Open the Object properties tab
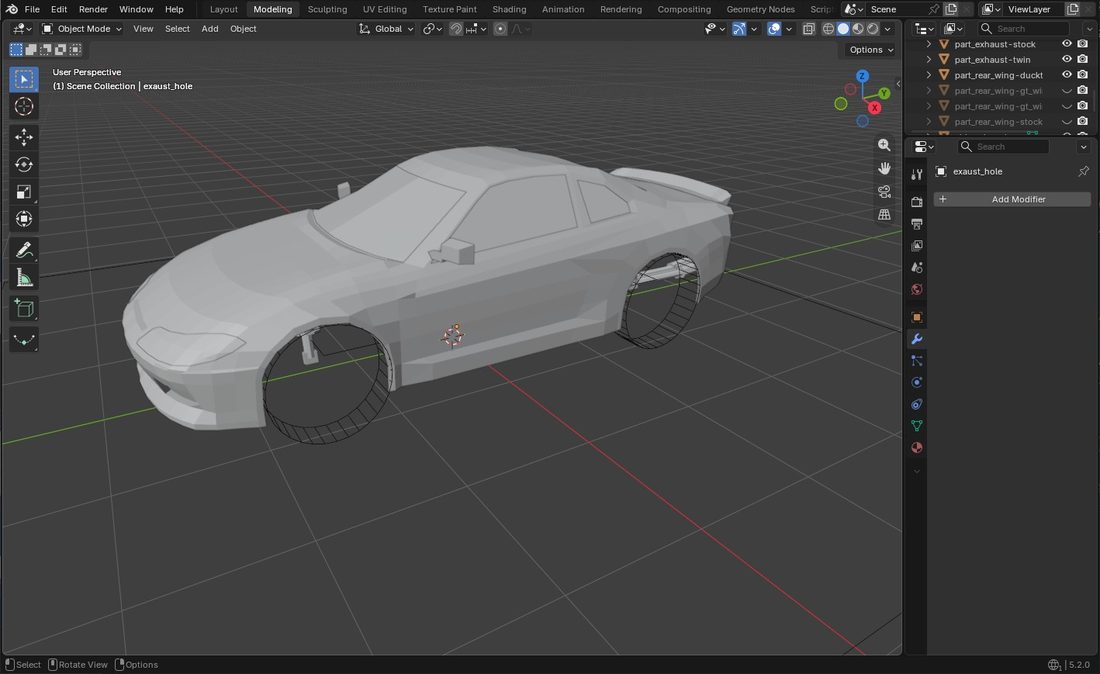Viewport: 1100px width, 674px height. (x=916, y=317)
